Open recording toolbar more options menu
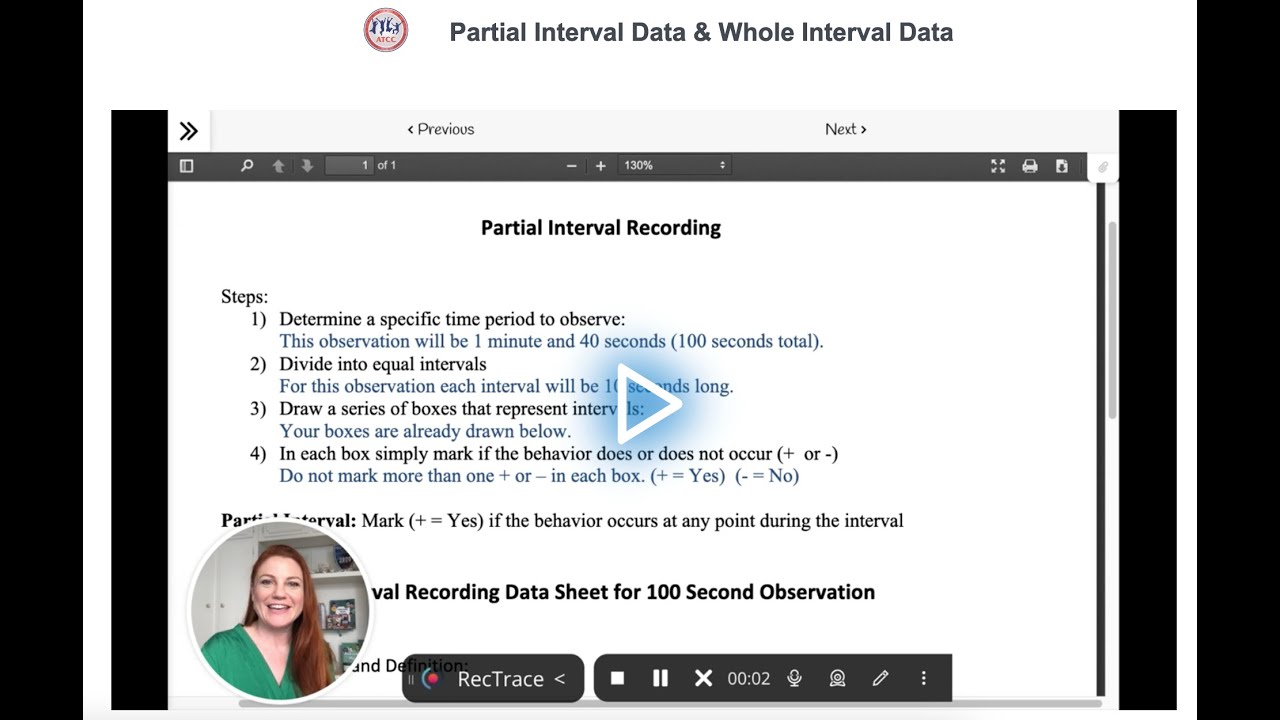 click(x=923, y=678)
